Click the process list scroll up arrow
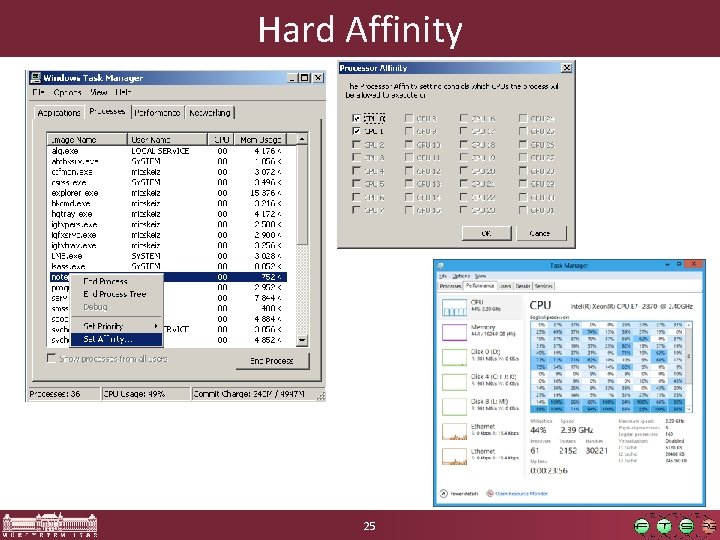The width and height of the screenshot is (720, 540). point(302,139)
